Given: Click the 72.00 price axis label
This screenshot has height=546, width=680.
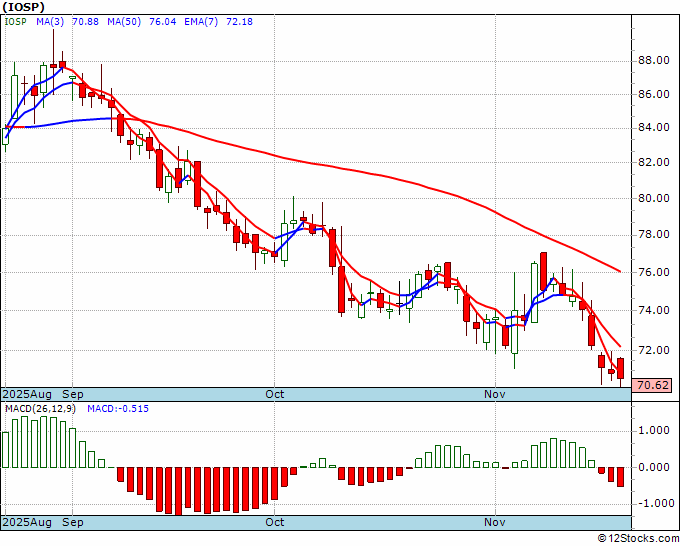Looking at the screenshot, I should tap(654, 350).
